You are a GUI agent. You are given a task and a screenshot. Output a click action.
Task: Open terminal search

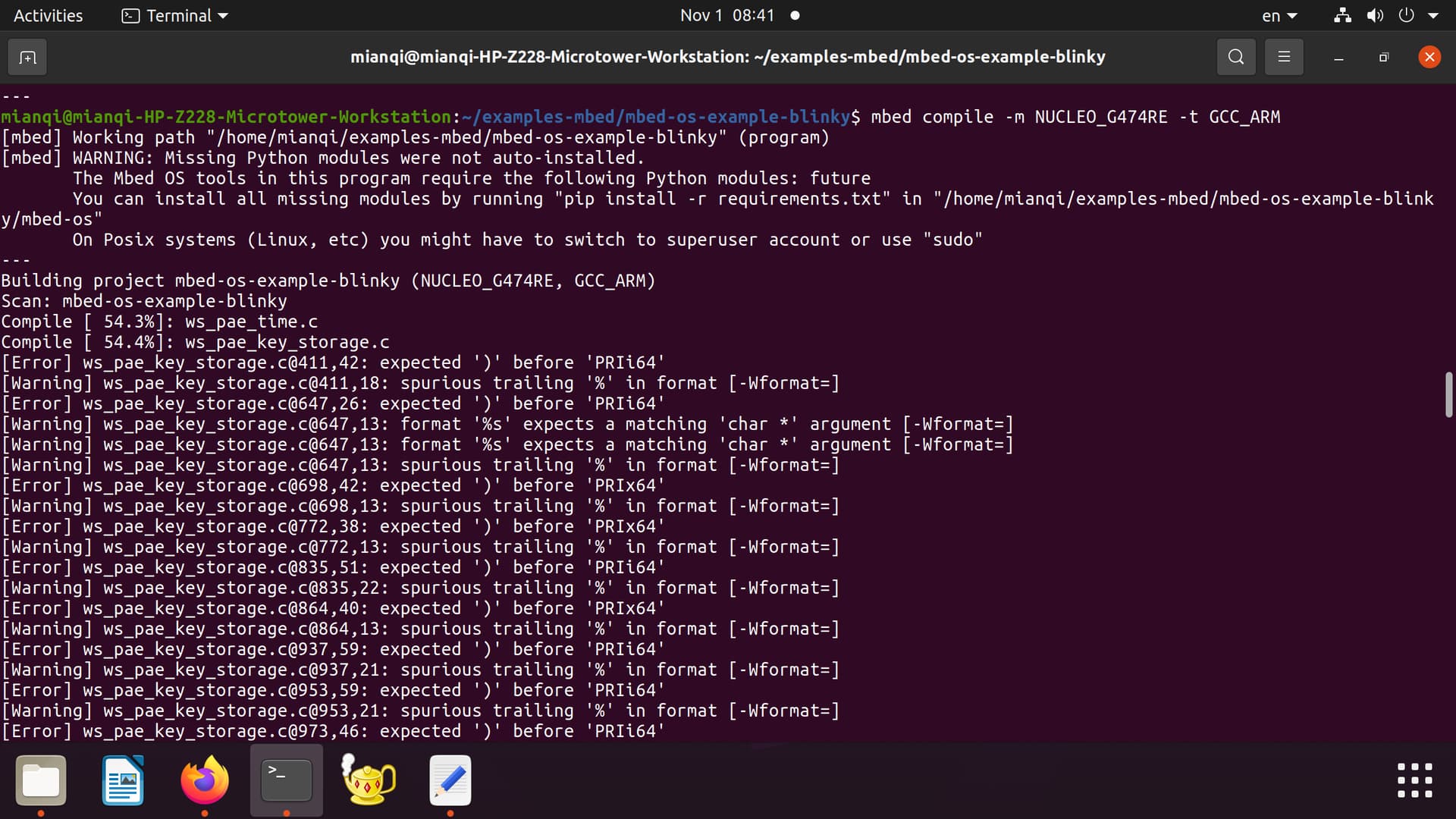1235,57
